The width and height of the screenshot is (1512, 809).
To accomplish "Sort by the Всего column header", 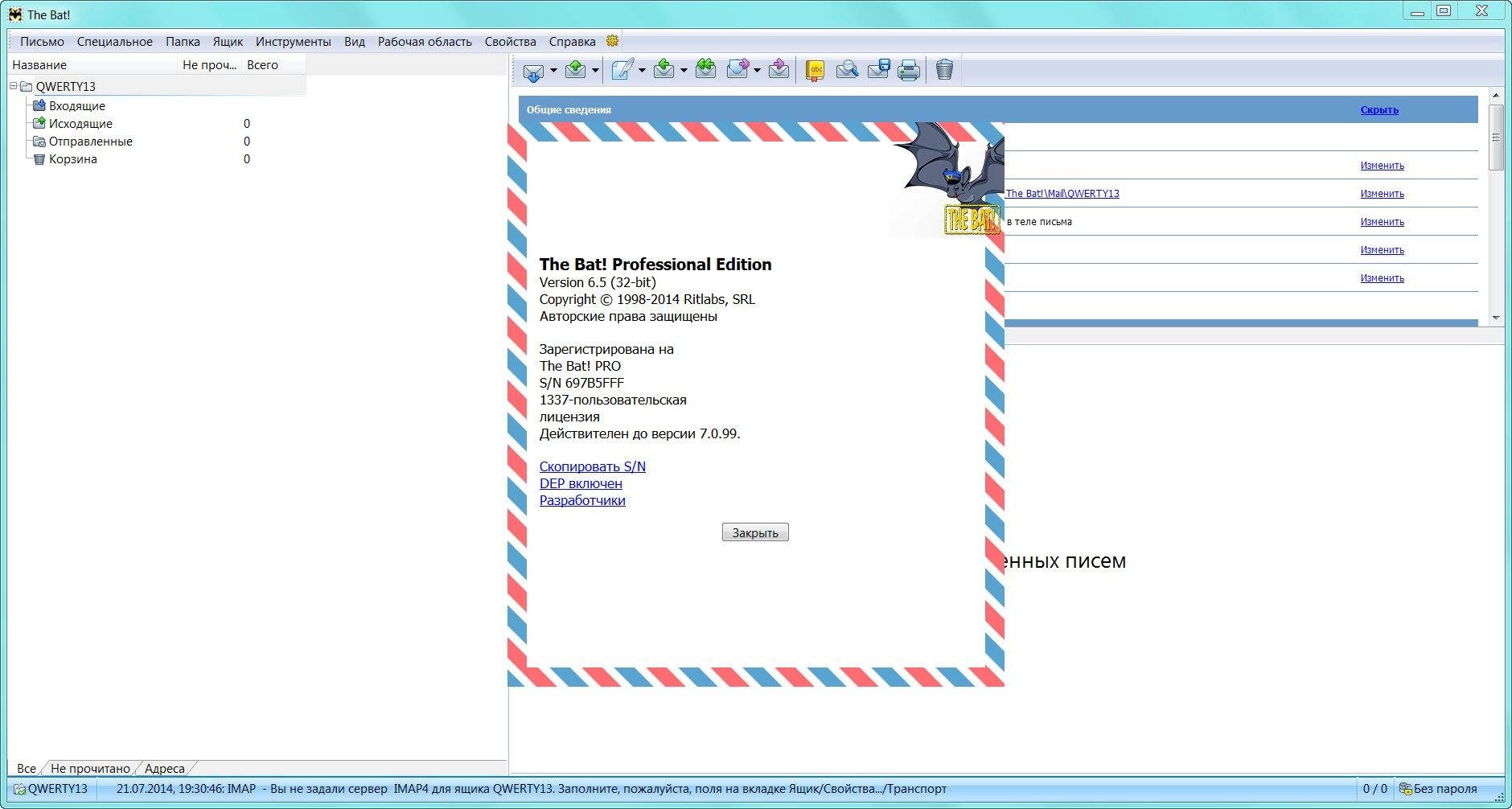I will tap(273, 65).
